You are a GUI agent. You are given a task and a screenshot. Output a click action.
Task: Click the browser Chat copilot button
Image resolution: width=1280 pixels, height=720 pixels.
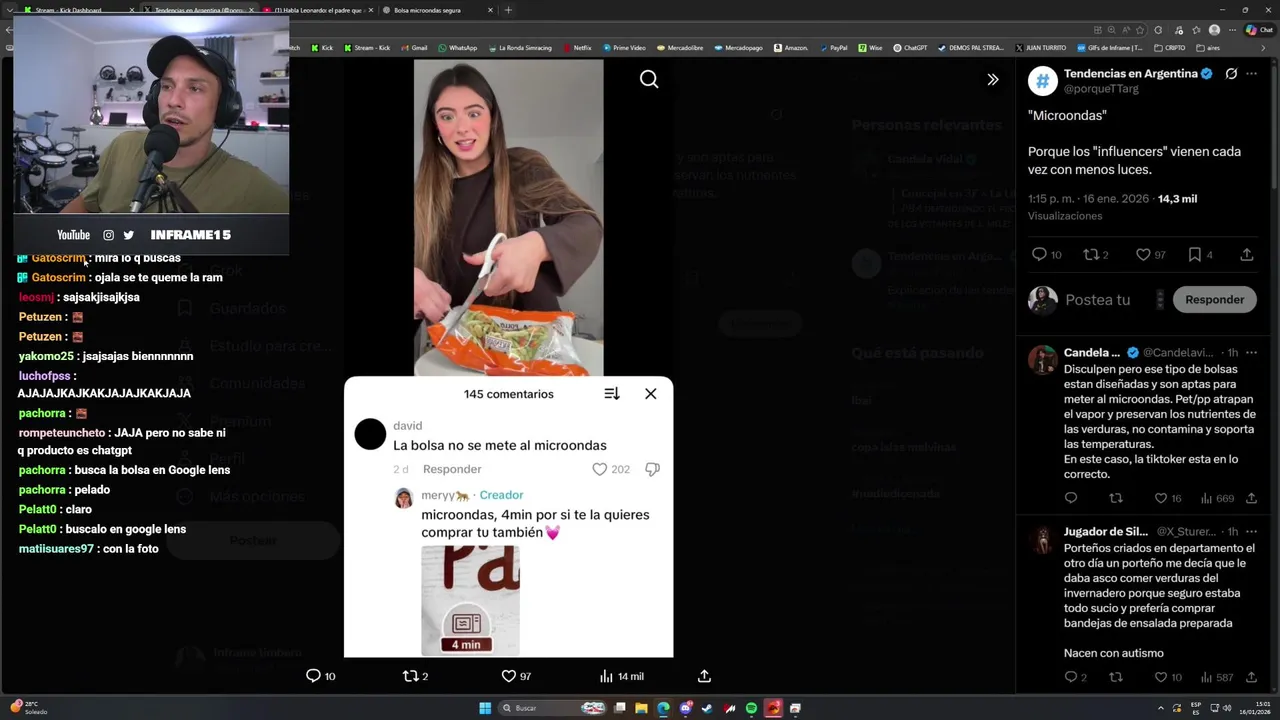pyautogui.click(x=1259, y=29)
